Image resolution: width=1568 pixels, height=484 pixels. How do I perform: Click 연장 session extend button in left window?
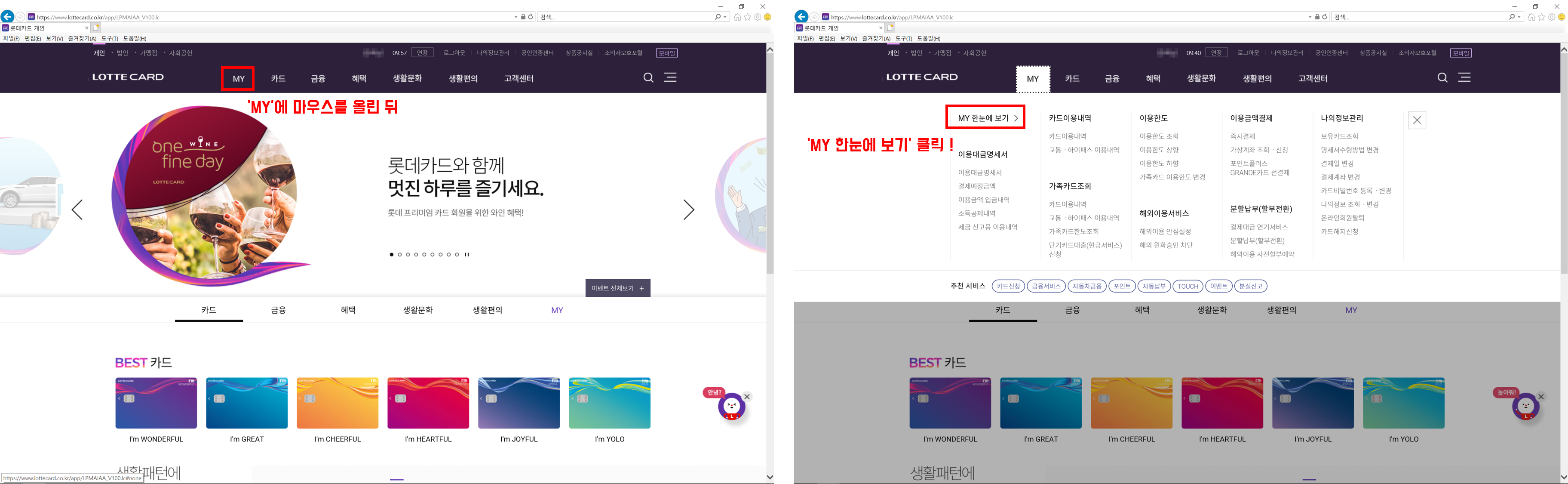423,53
